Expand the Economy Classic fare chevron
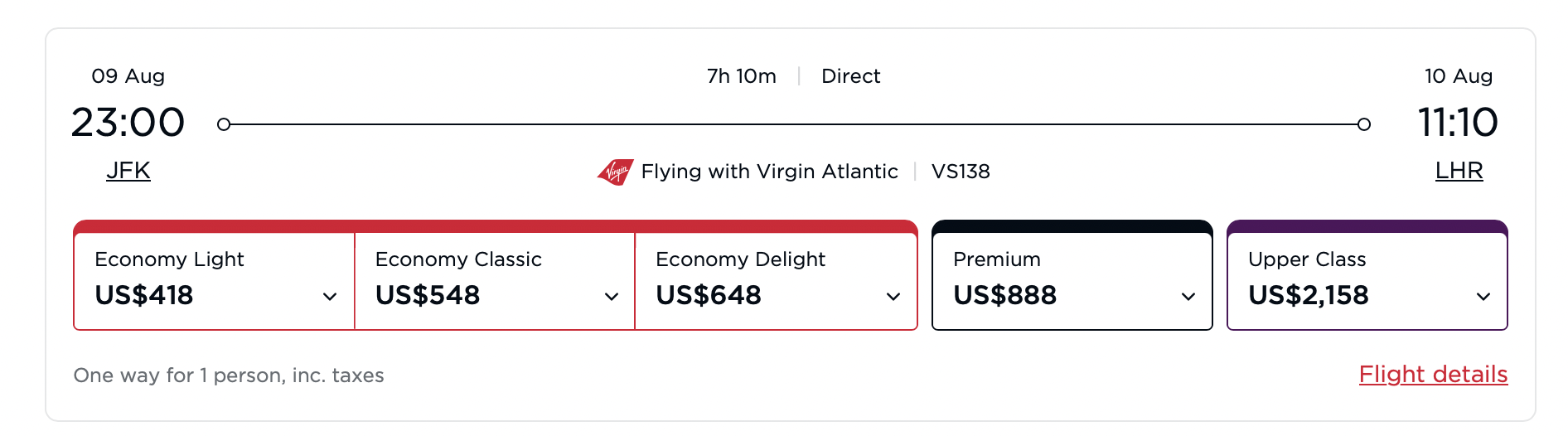The height and width of the screenshot is (436, 1568). pos(612,297)
